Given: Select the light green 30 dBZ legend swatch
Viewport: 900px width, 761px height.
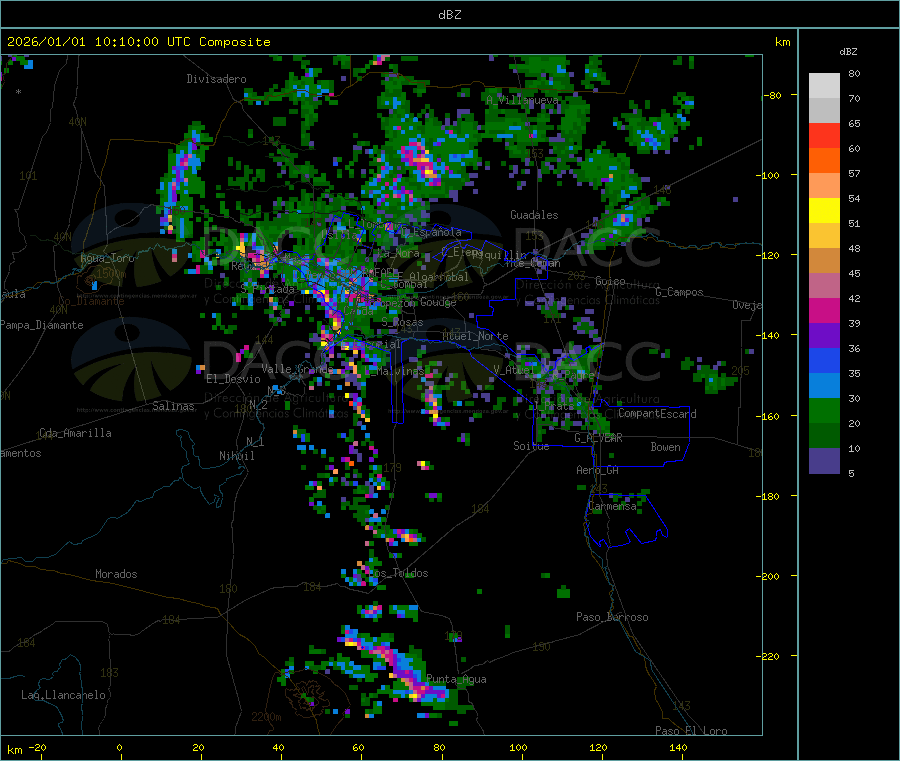Looking at the screenshot, I should pos(824,410).
